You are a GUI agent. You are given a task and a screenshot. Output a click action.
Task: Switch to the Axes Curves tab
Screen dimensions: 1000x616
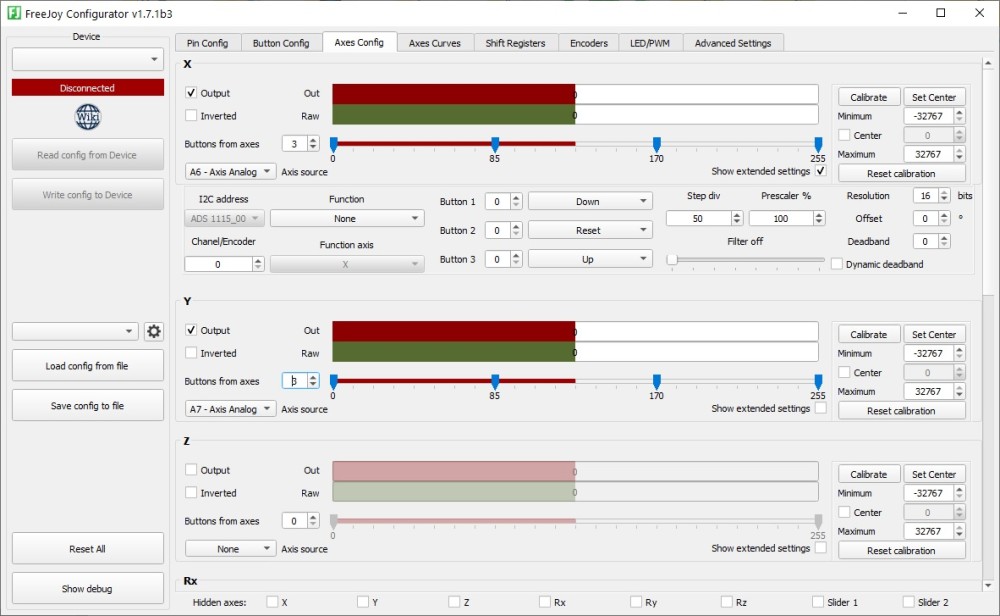(434, 43)
